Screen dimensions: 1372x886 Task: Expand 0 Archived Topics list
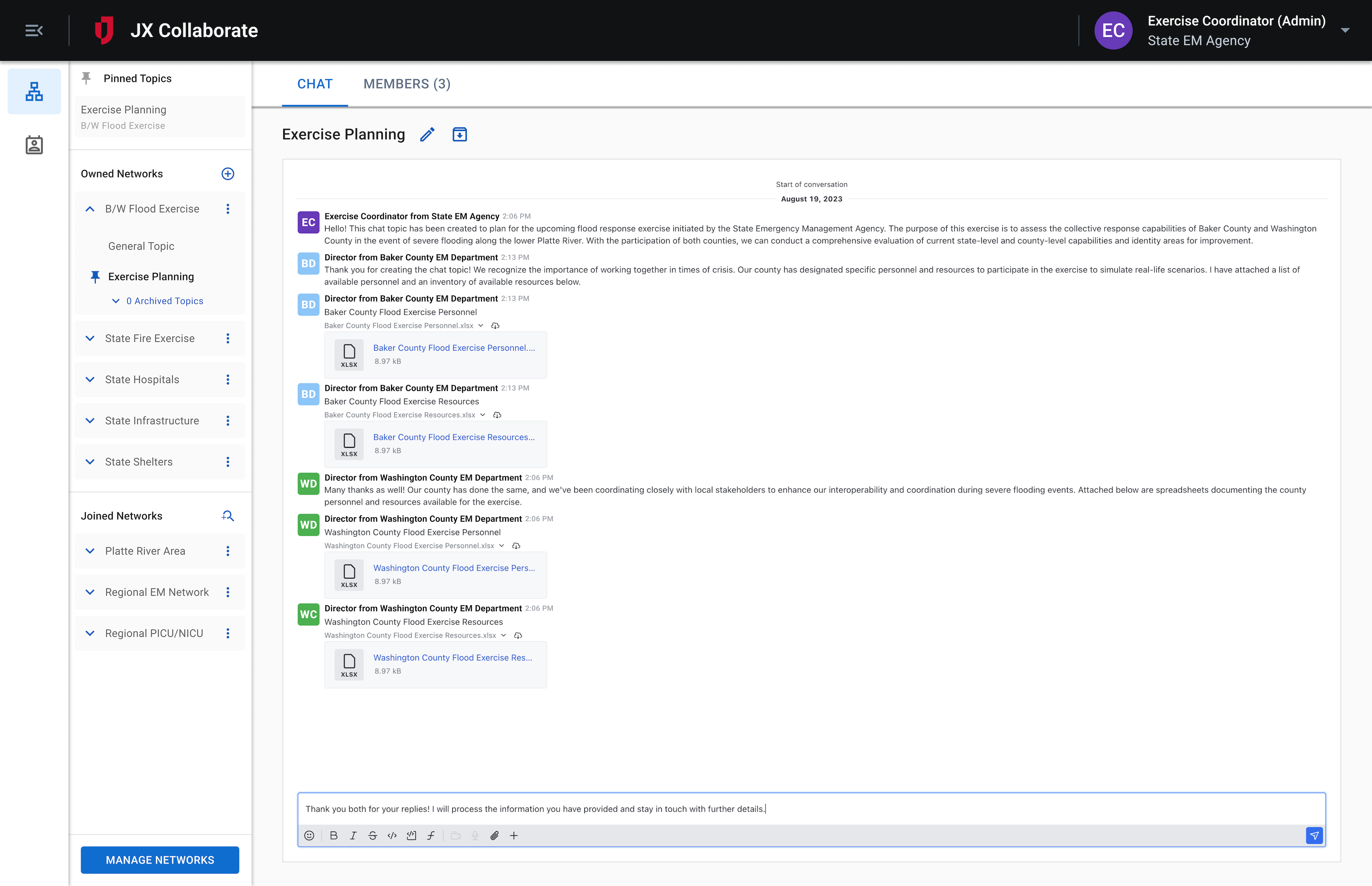(158, 301)
